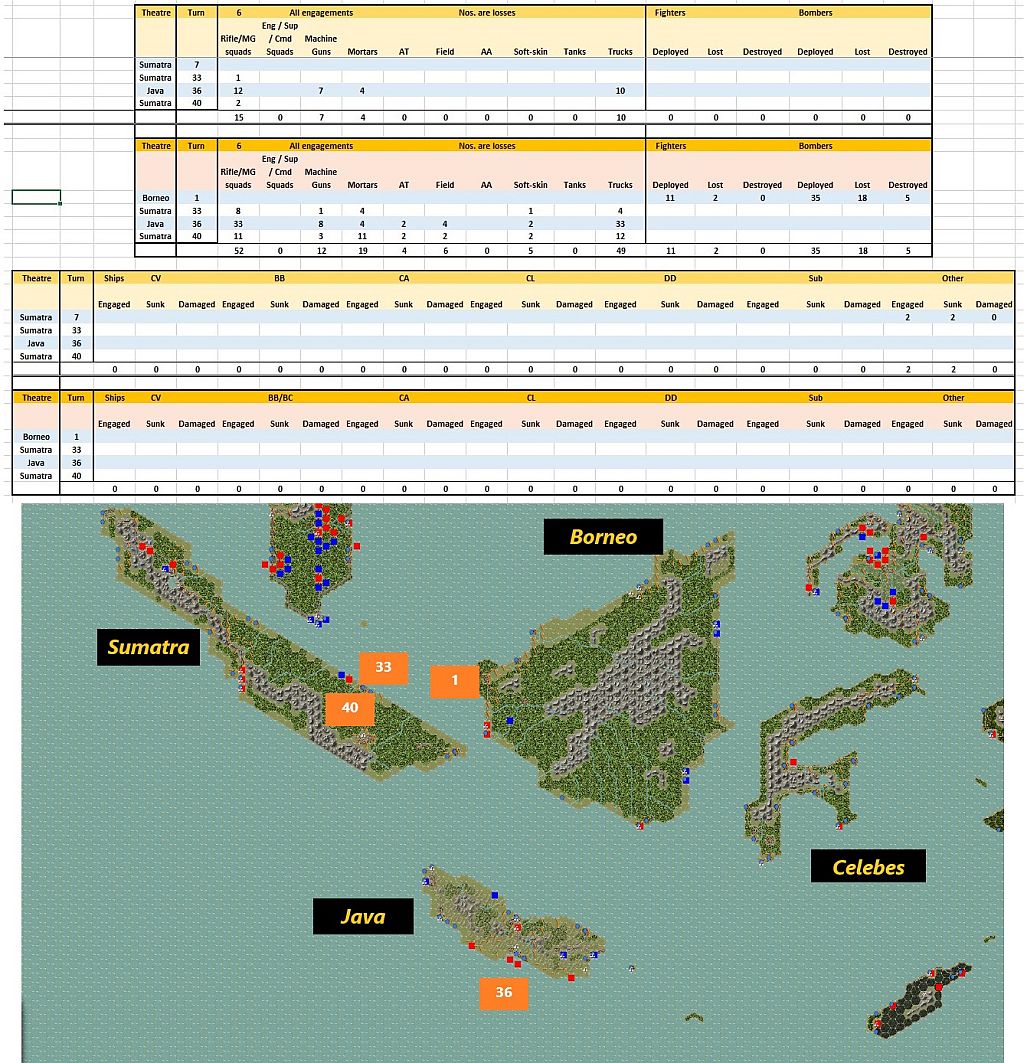Image resolution: width=1024 pixels, height=1063 pixels.
Task: Click Mortars 11 in Sumatra turn 40 row
Action: 363,237
